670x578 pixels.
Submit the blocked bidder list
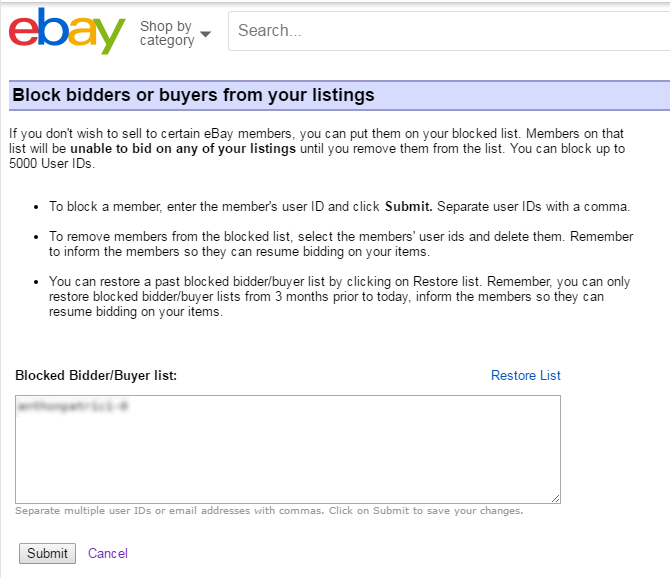(47, 553)
